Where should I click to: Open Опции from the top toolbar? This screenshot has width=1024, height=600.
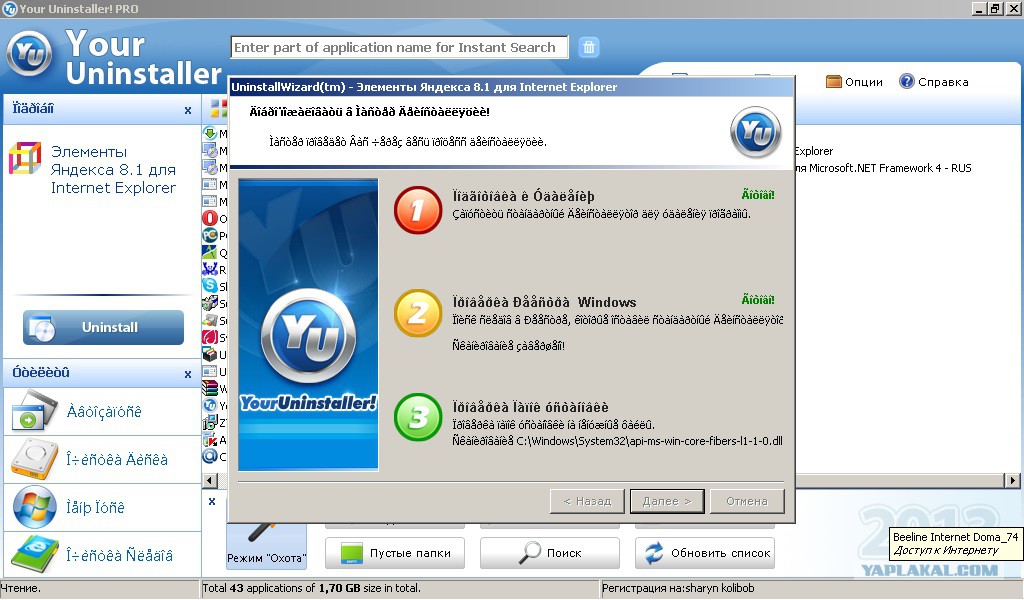[854, 82]
